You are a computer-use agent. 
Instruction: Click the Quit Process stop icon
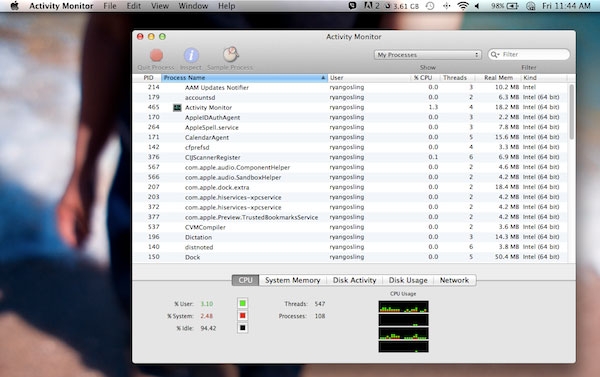[156, 55]
